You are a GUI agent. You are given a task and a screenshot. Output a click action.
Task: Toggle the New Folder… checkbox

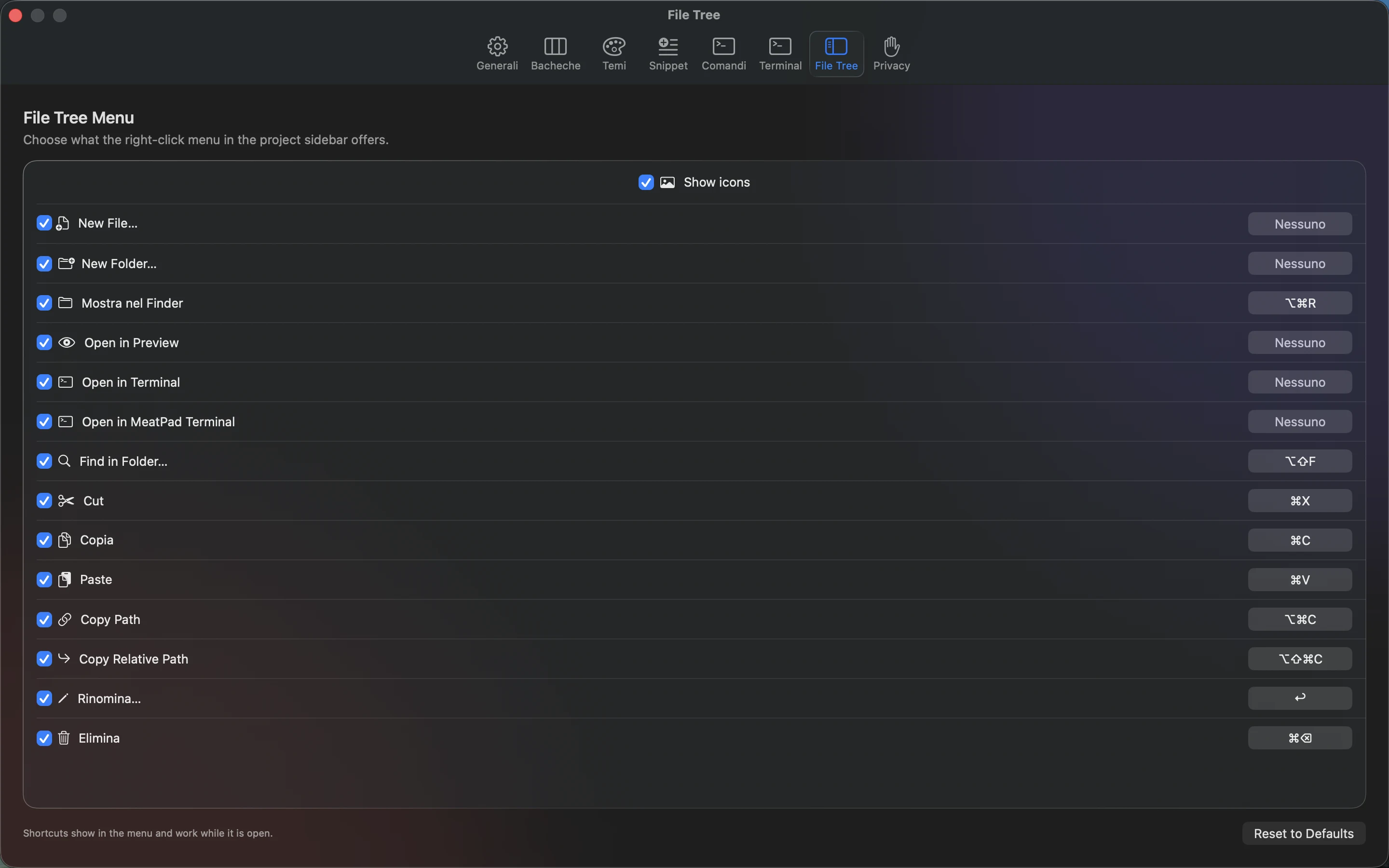pos(44,263)
